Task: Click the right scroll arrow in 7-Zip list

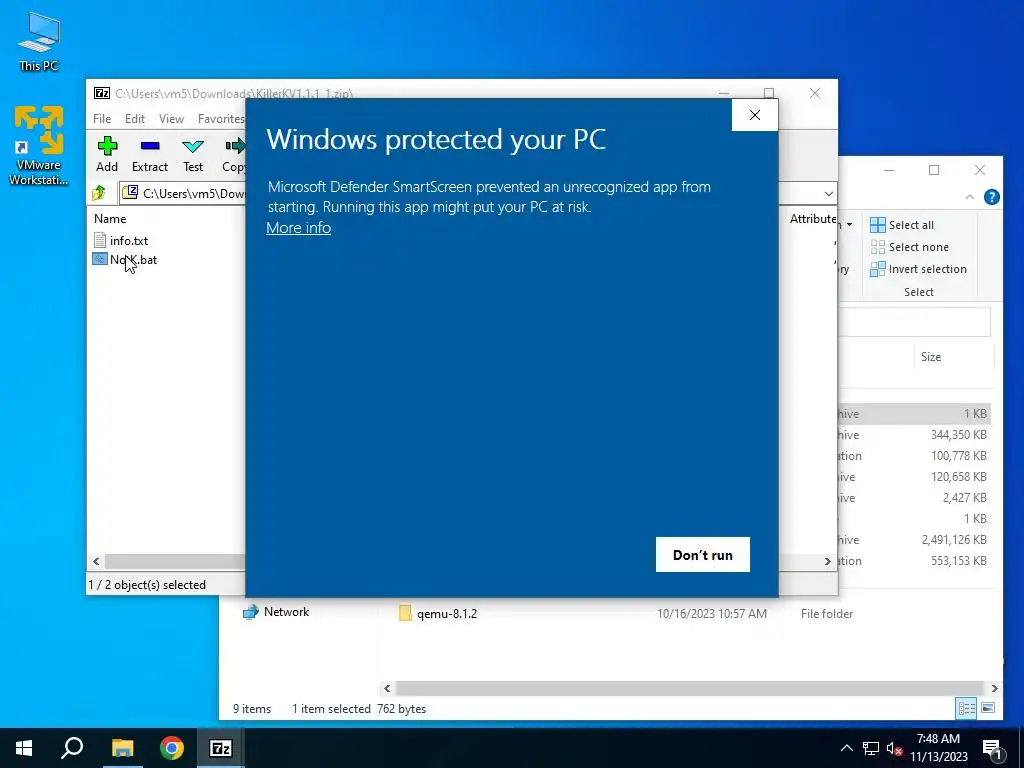Action: pyautogui.click(x=828, y=561)
